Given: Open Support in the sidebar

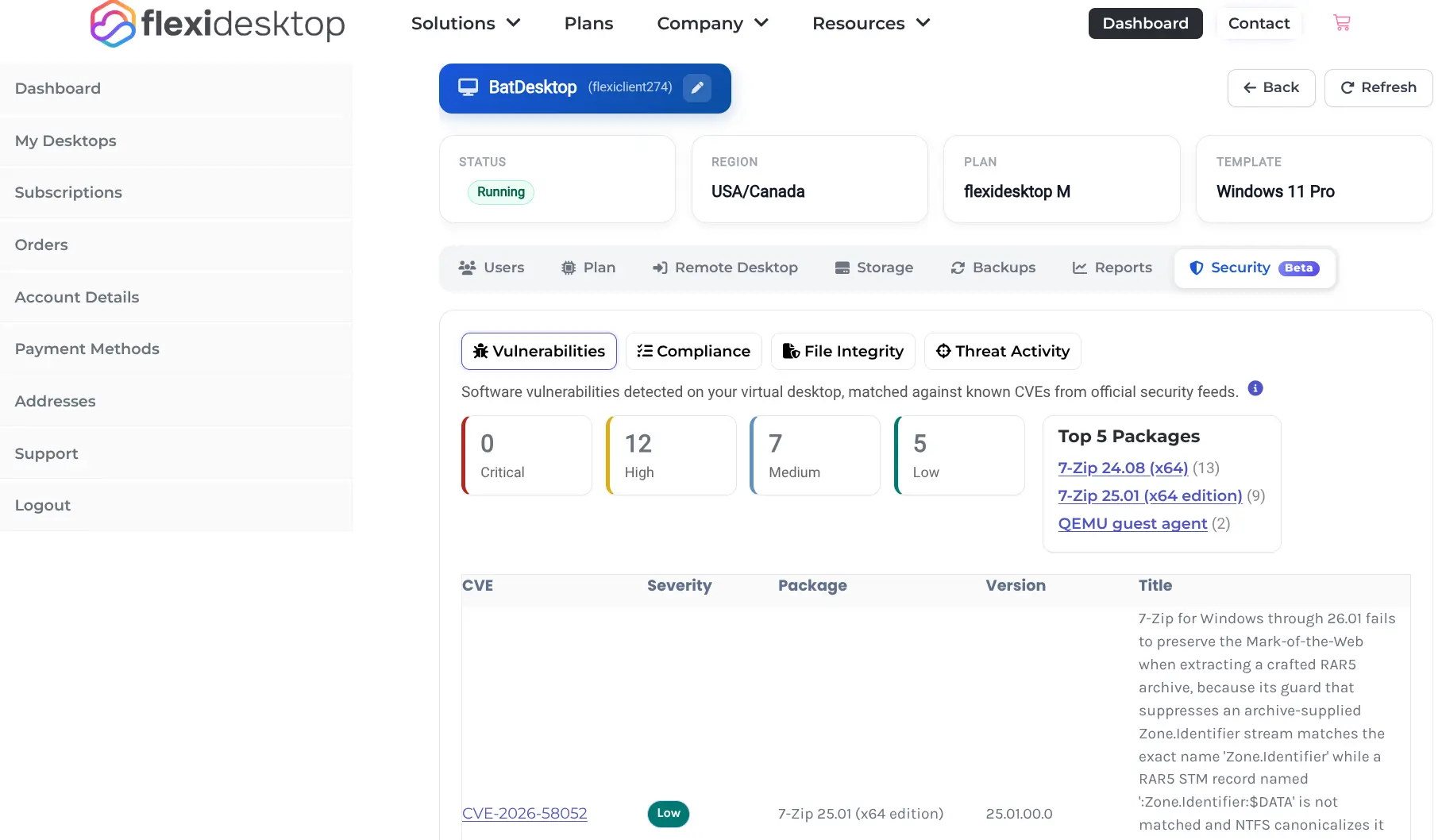Looking at the screenshot, I should click(176, 453).
